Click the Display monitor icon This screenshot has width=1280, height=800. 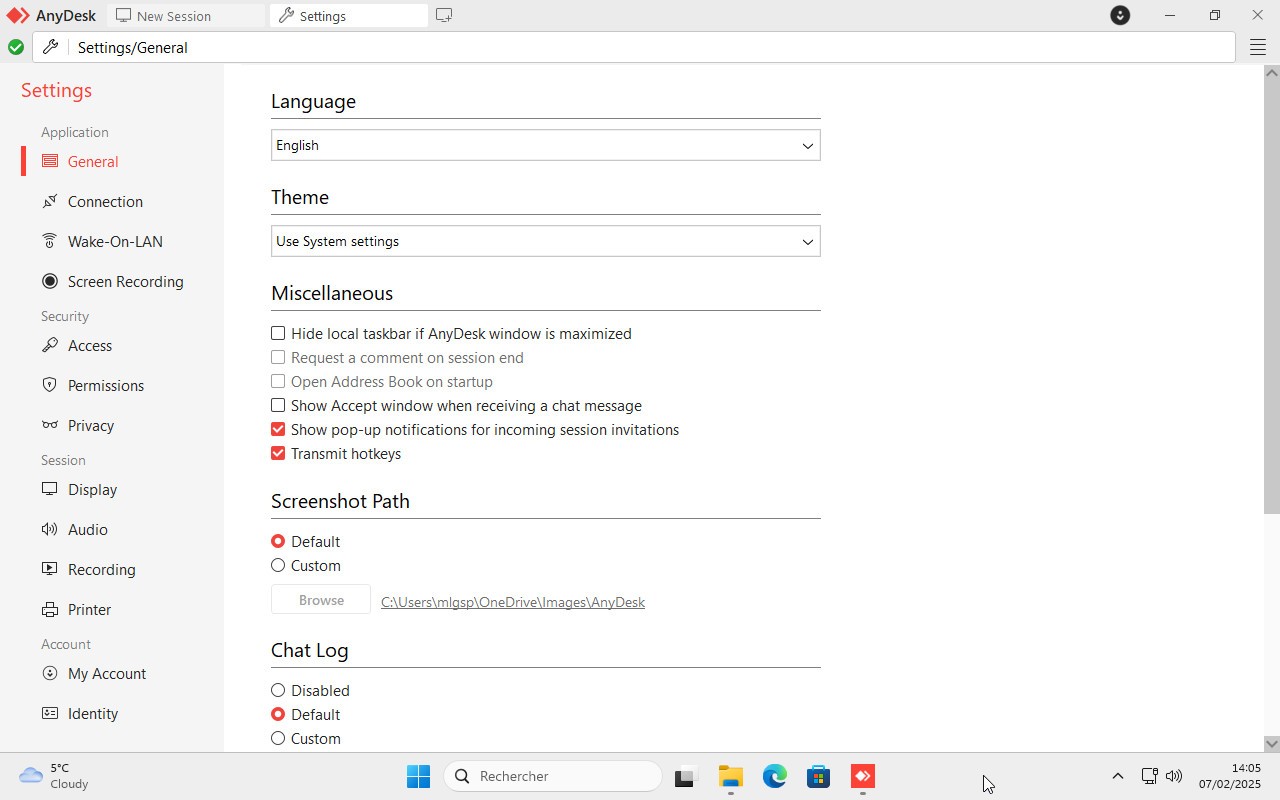click(50, 489)
